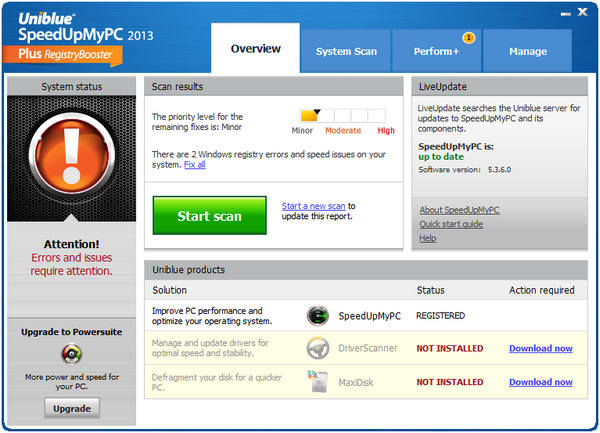Click the priority level indicator bar
The image size is (600, 433).
point(342,116)
